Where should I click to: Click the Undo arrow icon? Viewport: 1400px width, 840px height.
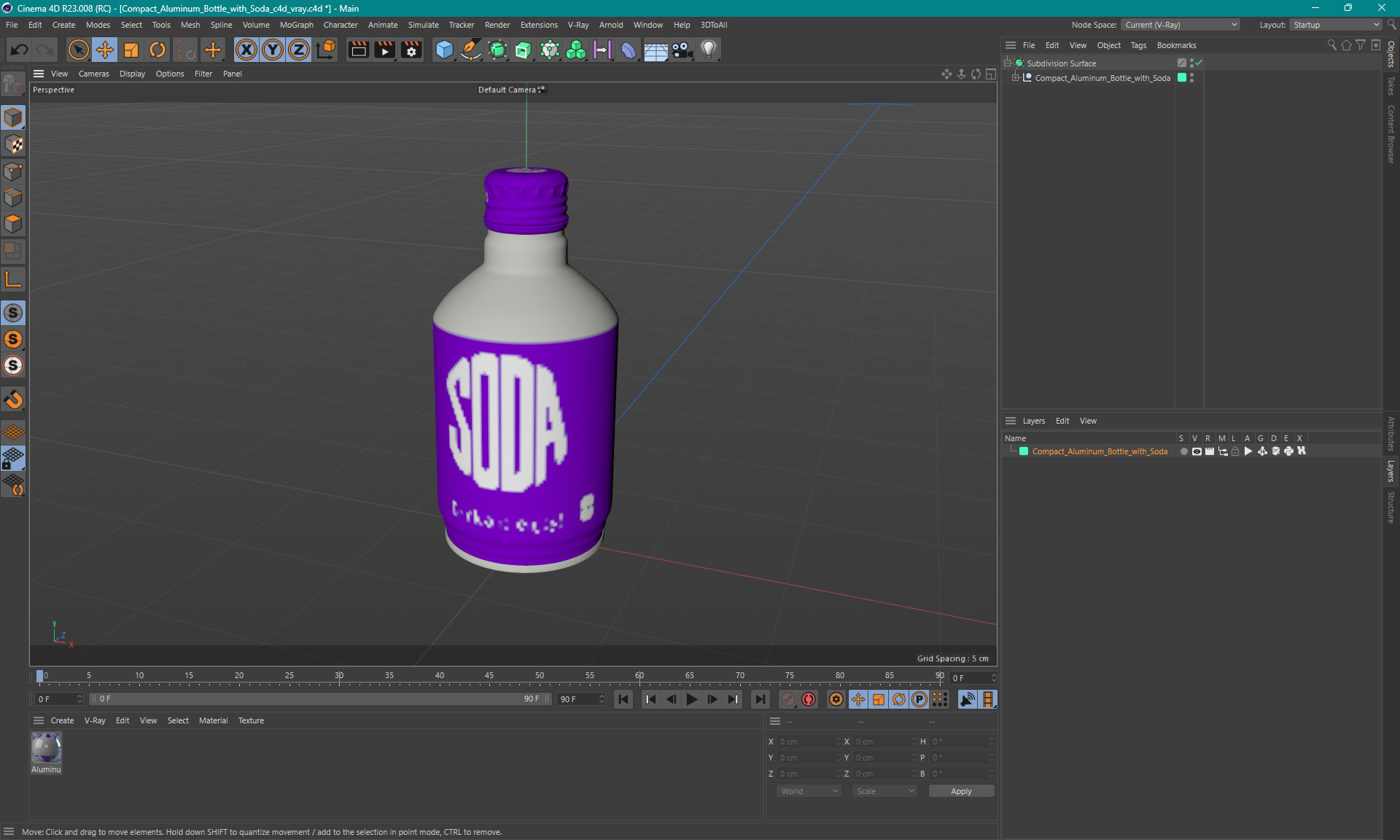point(20,50)
